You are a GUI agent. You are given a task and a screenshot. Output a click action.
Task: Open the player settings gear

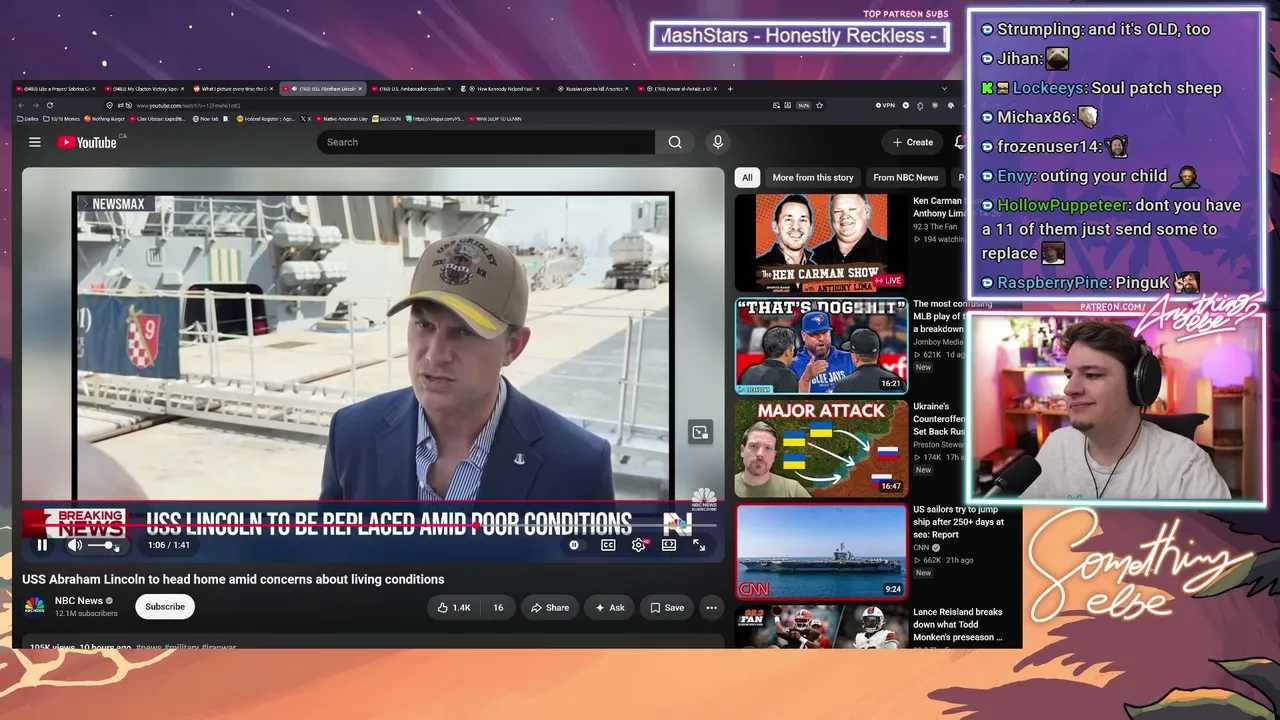click(639, 545)
